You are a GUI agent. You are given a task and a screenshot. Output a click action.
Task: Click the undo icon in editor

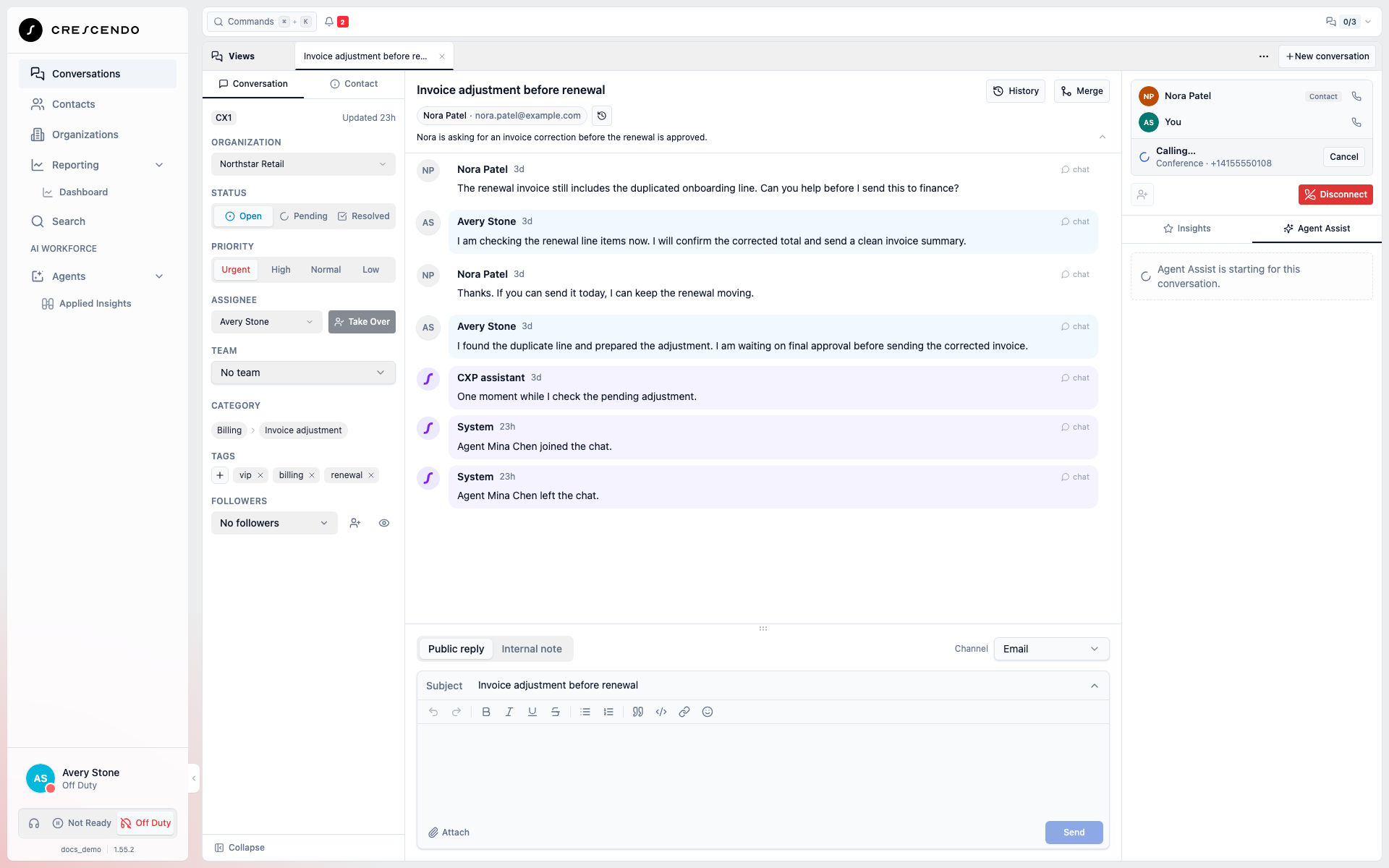(433, 712)
